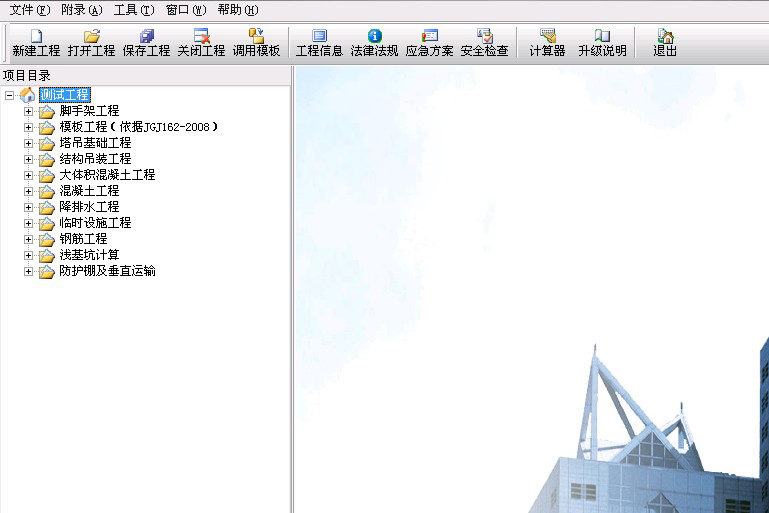769x513 pixels.
Task: Select the 临时设施工程 tree label
Action: [x=95, y=223]
